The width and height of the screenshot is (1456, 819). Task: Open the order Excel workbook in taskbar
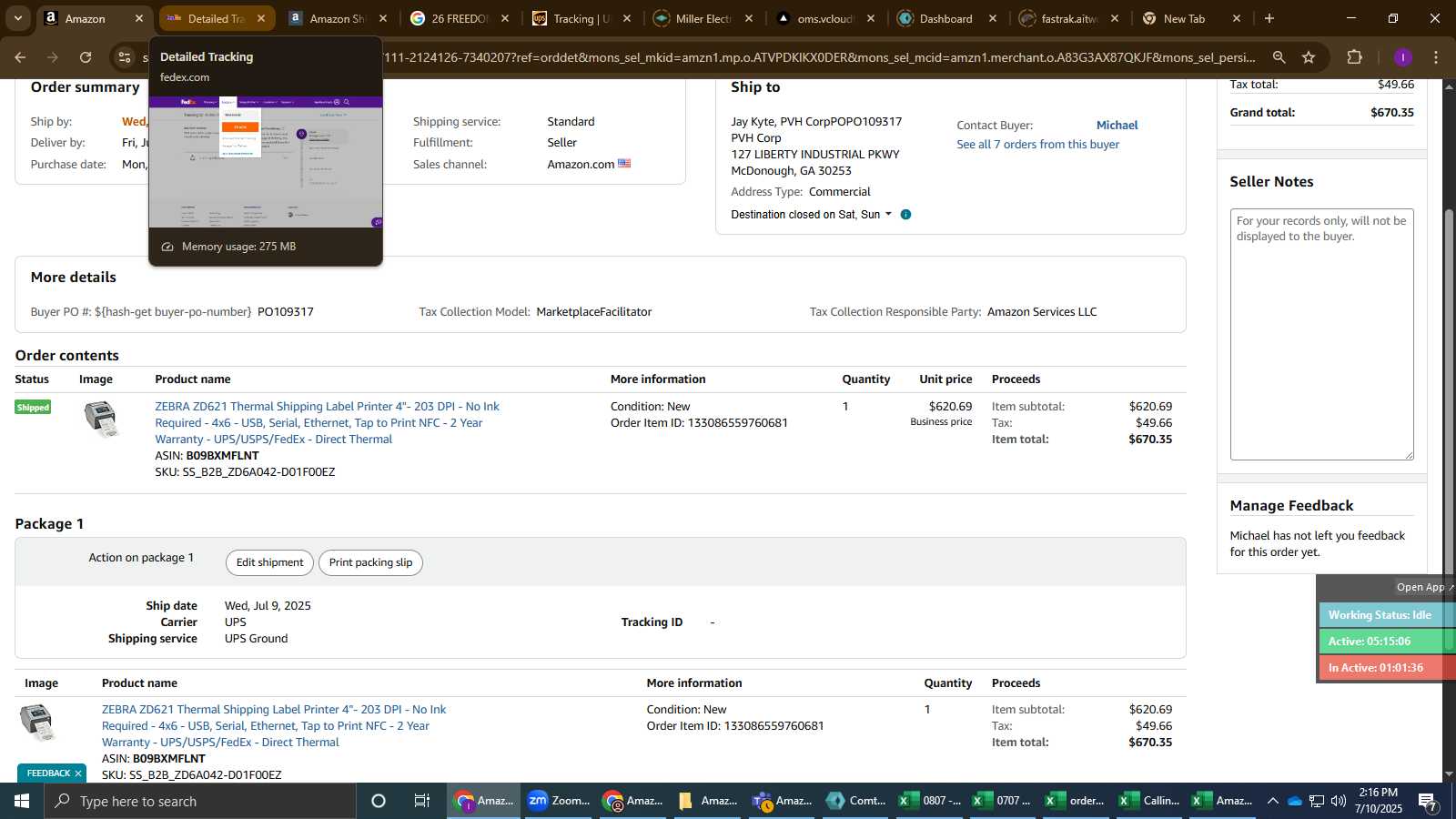click(x=1075, y=801)
